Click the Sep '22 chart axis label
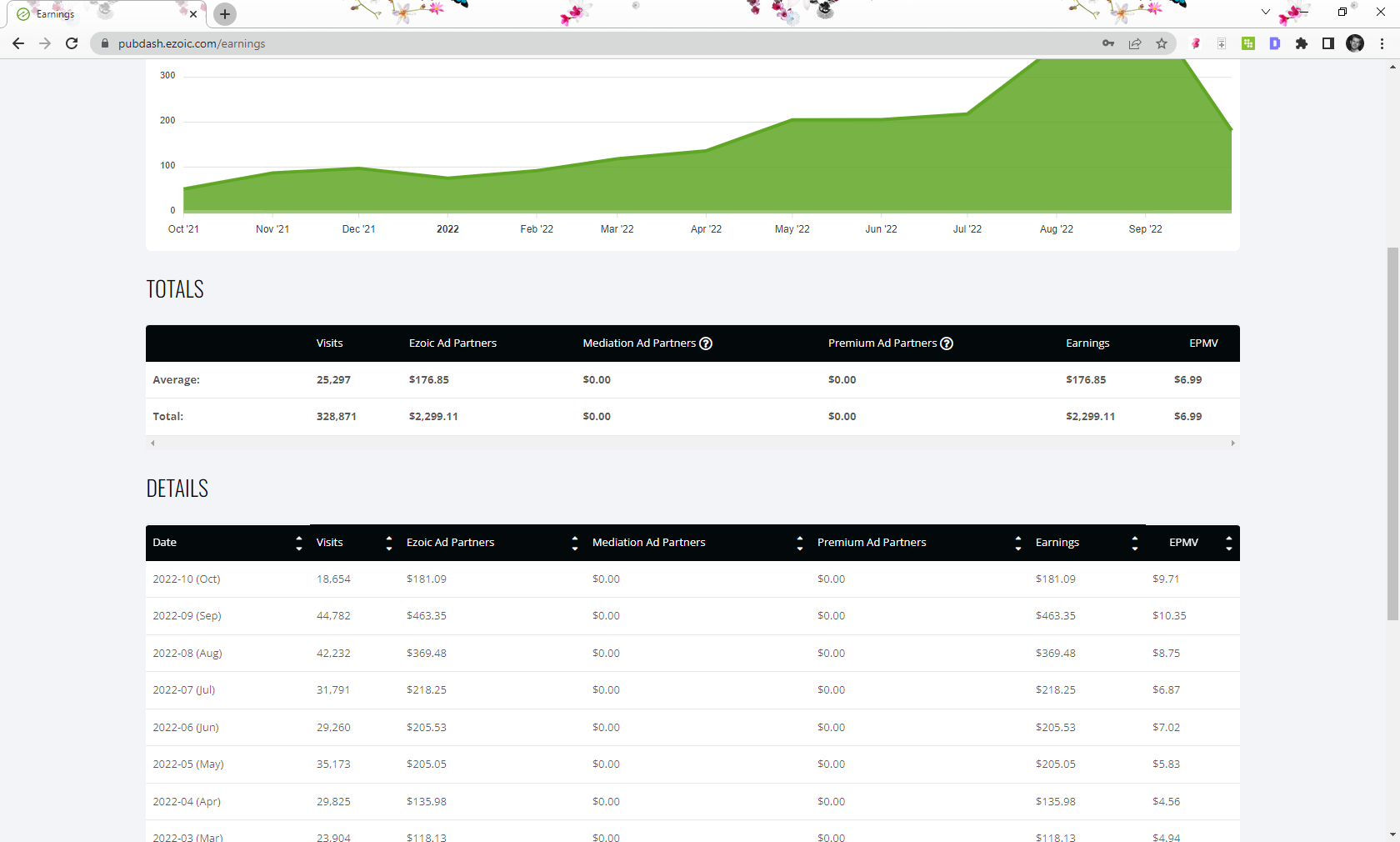 tap(1145, 229)
